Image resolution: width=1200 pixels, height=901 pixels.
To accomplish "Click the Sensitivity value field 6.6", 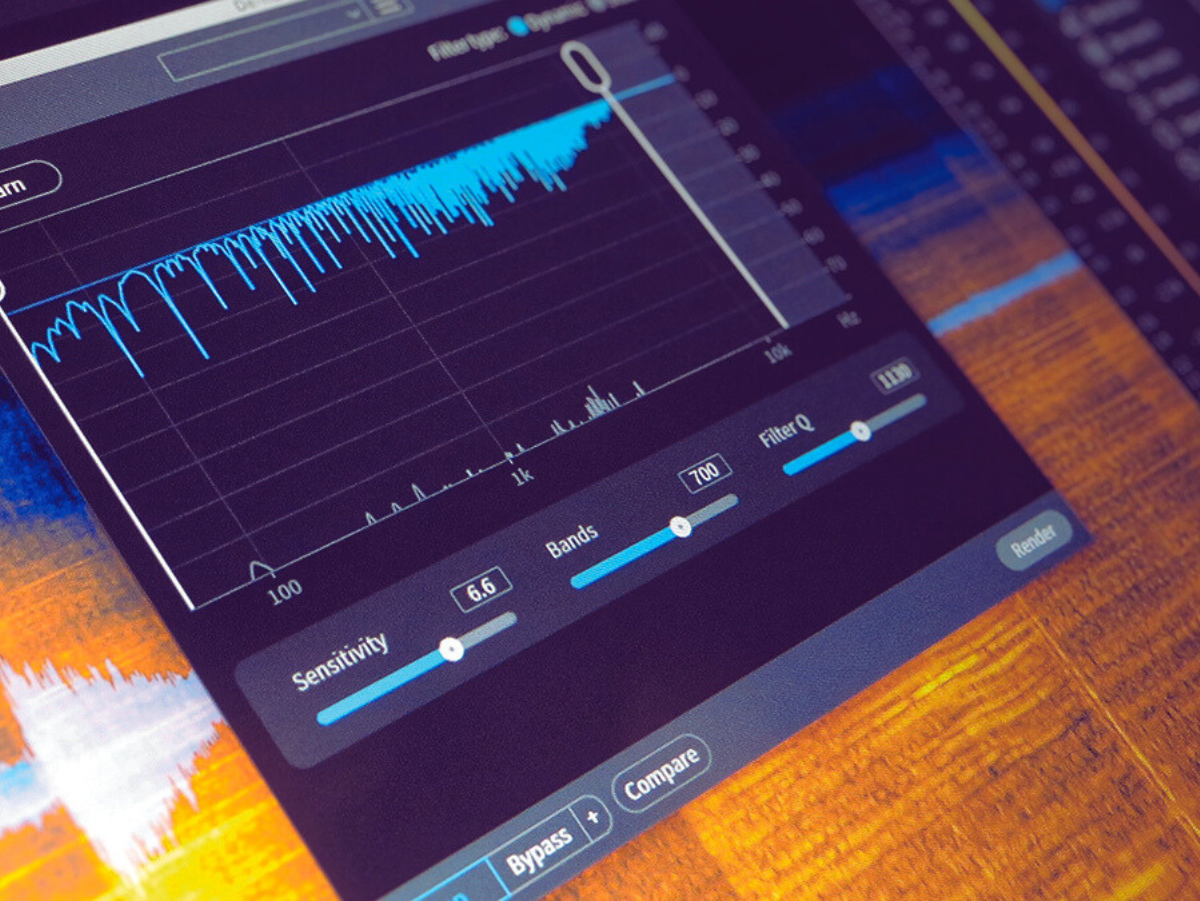I will (481, 589).
